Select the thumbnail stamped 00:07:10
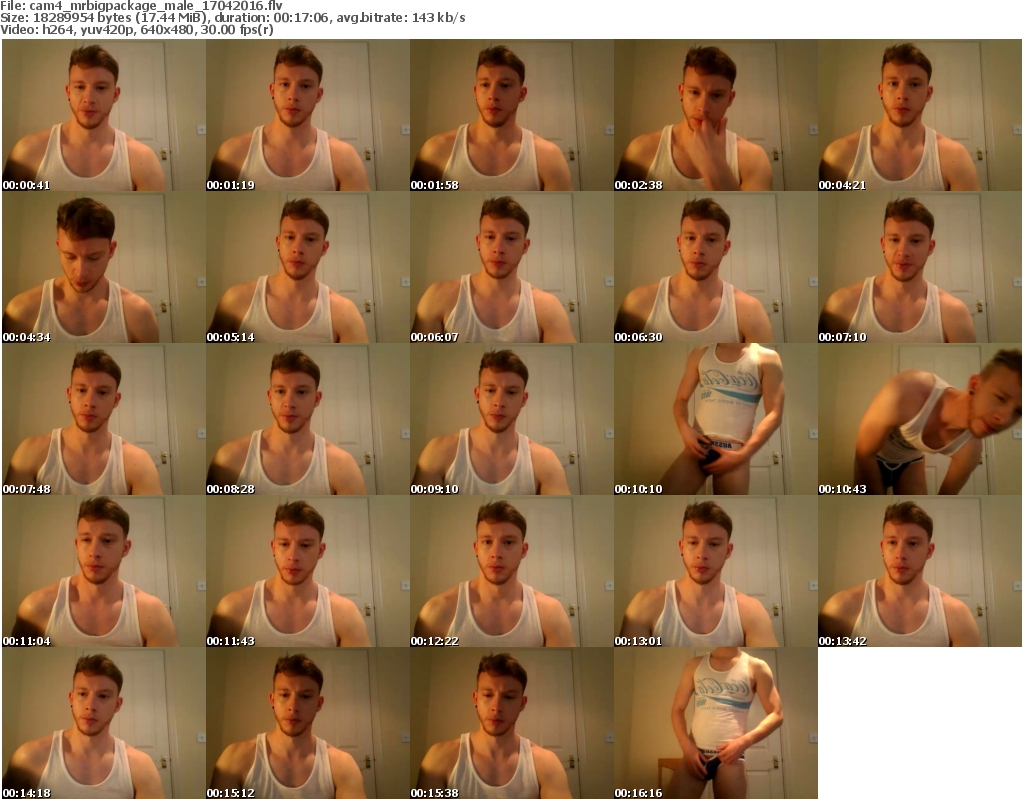The width and height of the screenshot is (1024, 799). (920, 267)
